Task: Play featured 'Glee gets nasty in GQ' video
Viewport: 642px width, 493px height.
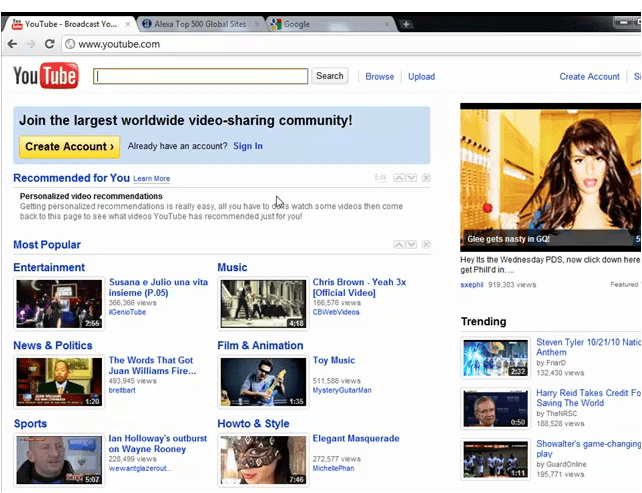Action: pyautogui.click(x=550, y=177)
